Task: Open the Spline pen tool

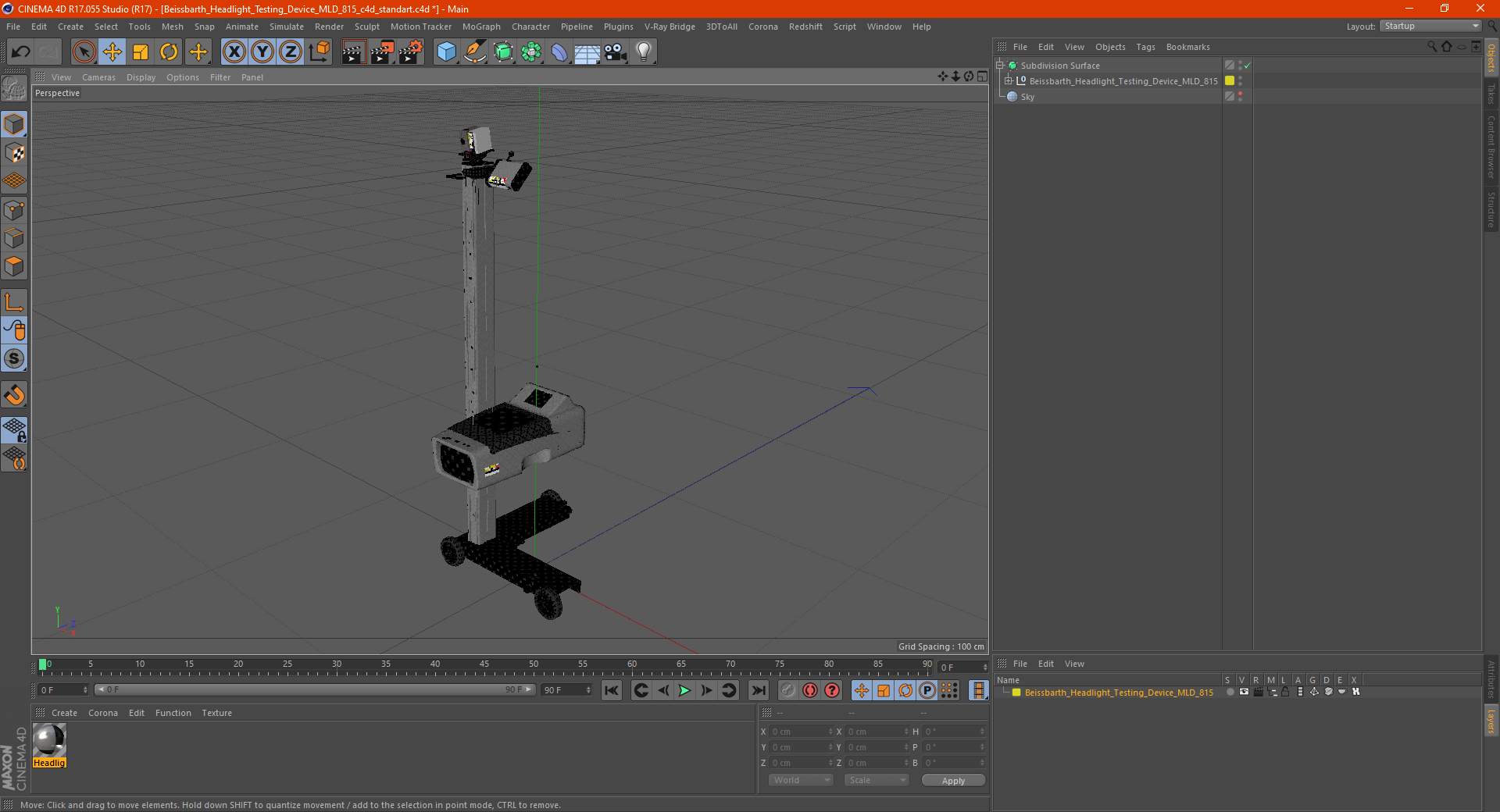Action: click(x=475, y=52)
